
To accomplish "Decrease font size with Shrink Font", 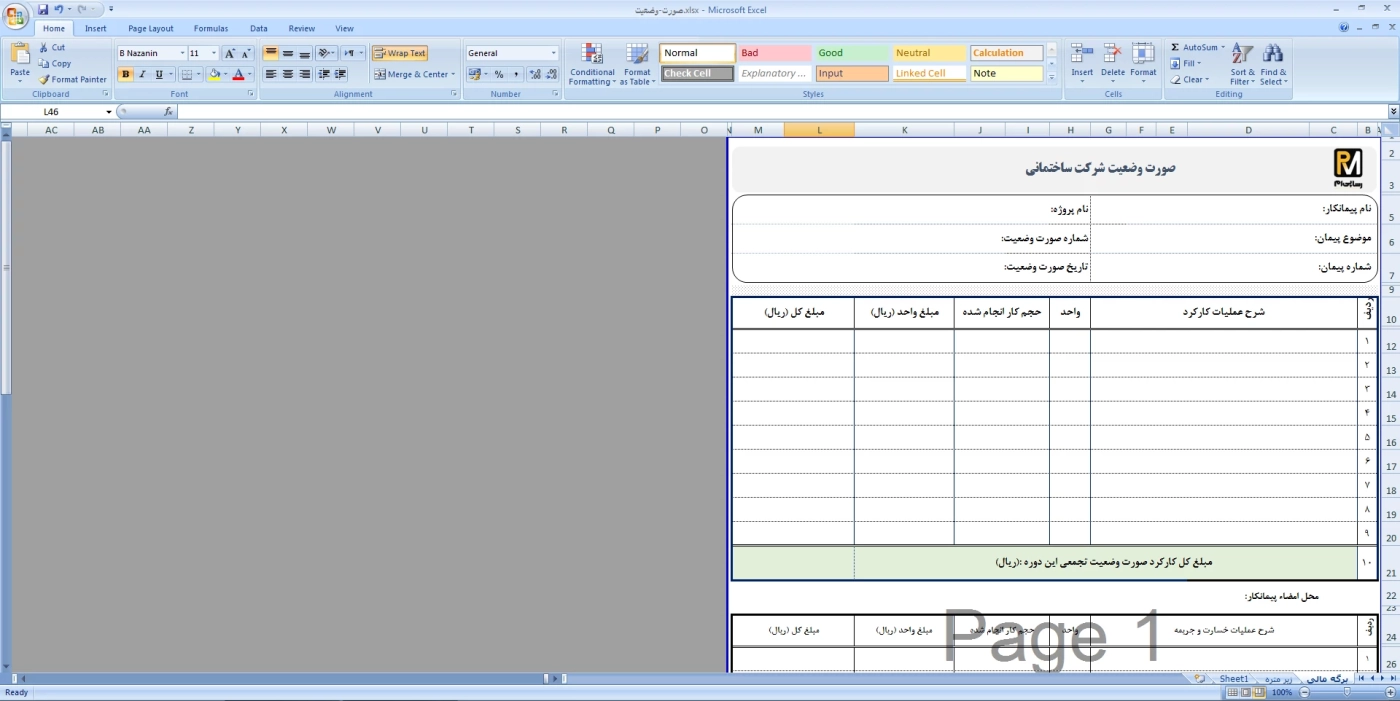I will pyautogui.click(x=246, y=53).
